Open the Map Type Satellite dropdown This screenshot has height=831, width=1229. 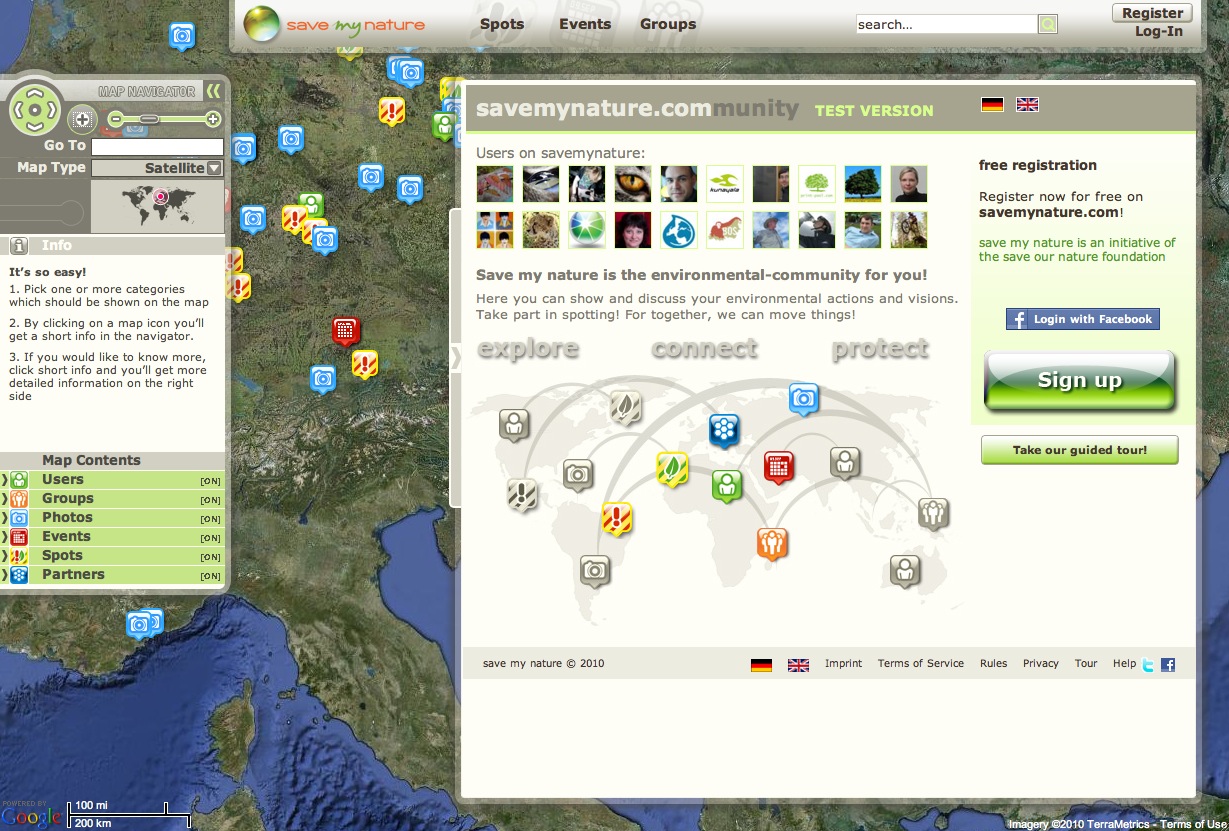tap(158, 169)
